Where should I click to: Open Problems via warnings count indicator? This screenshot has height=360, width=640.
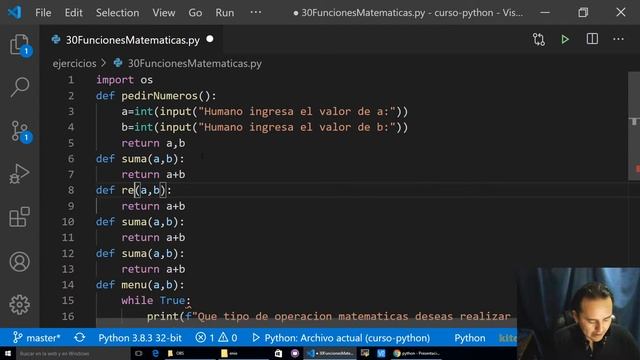228,338
